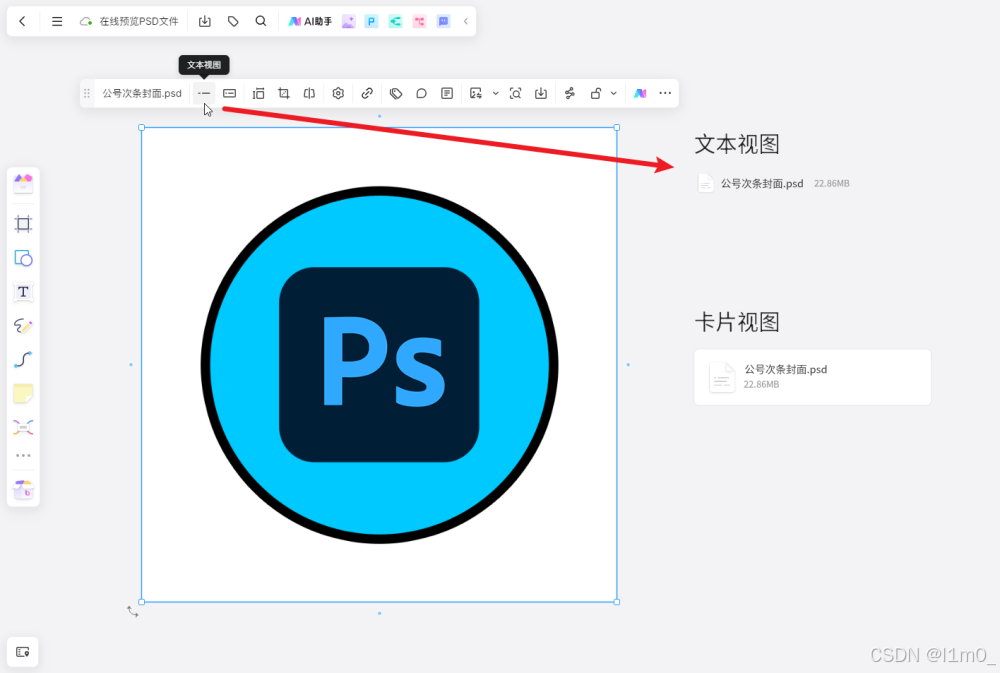Open the hexagon settings icon in toolbar
Image resolution: width=1000 pixels, height=673 pixels.
point(338,93)
